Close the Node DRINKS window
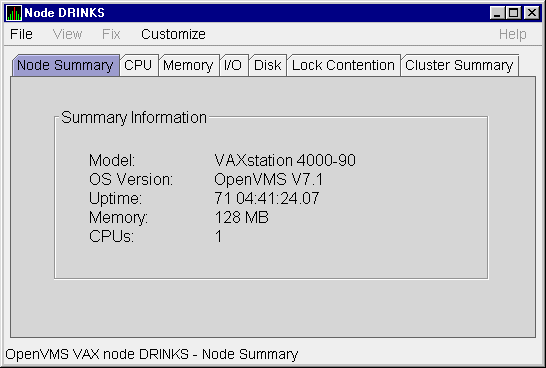This screenshot has width=546, height=368. 532,13
